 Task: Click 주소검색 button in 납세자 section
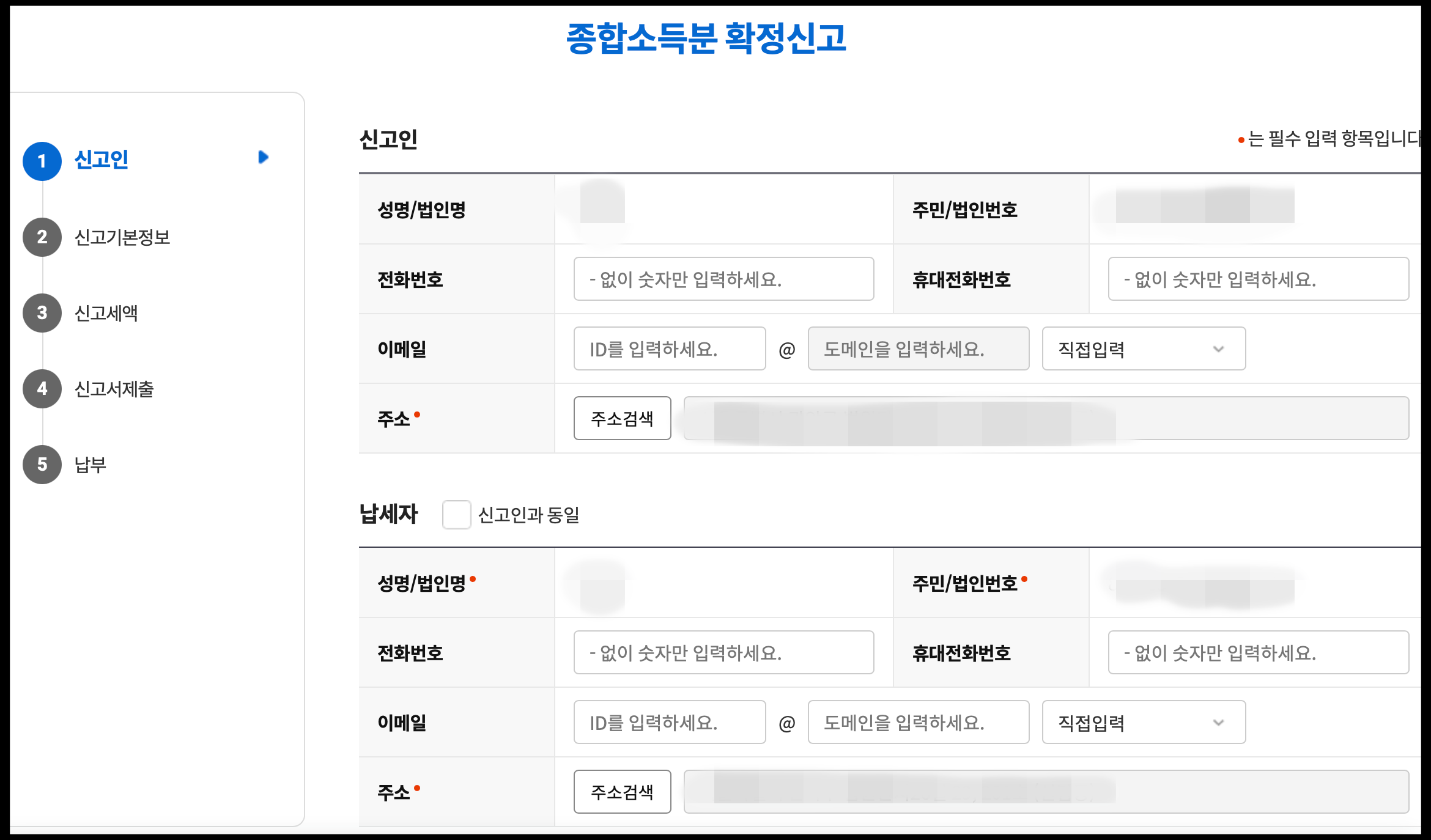[622, 792]
